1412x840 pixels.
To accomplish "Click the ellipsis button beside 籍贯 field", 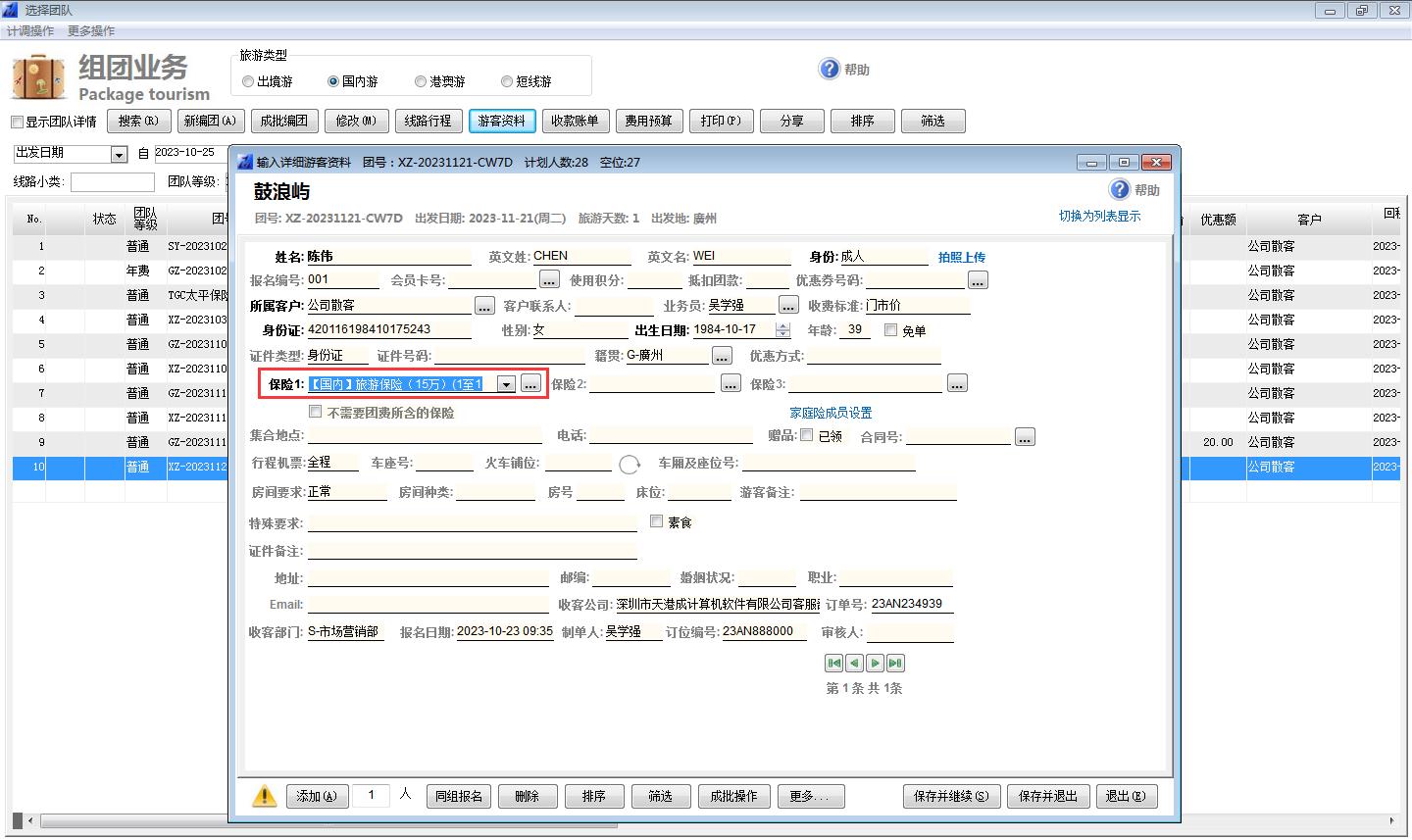I will point(722,355).
